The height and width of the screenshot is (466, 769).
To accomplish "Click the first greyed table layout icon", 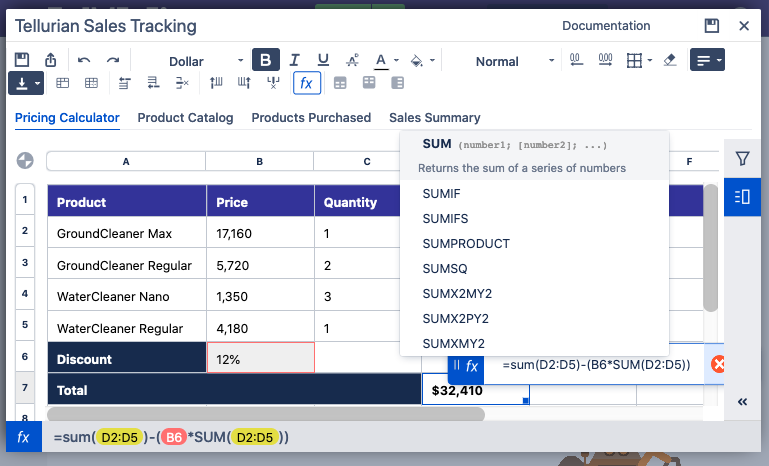I will point(340,83).
